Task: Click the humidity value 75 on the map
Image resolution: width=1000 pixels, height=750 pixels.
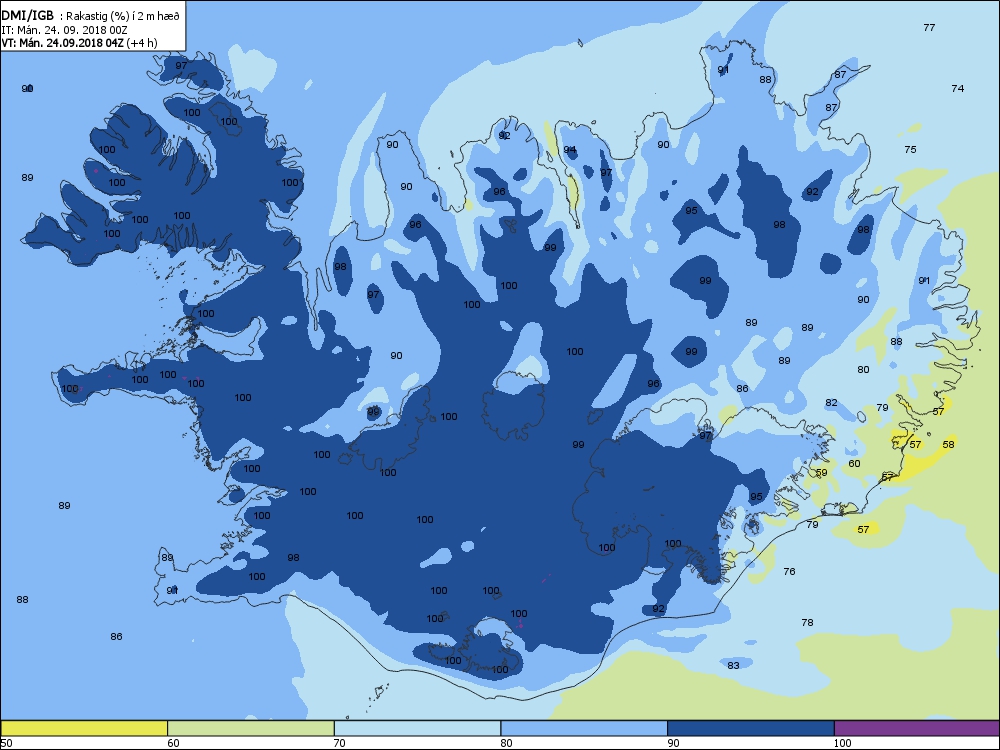Action: [910, 149]
